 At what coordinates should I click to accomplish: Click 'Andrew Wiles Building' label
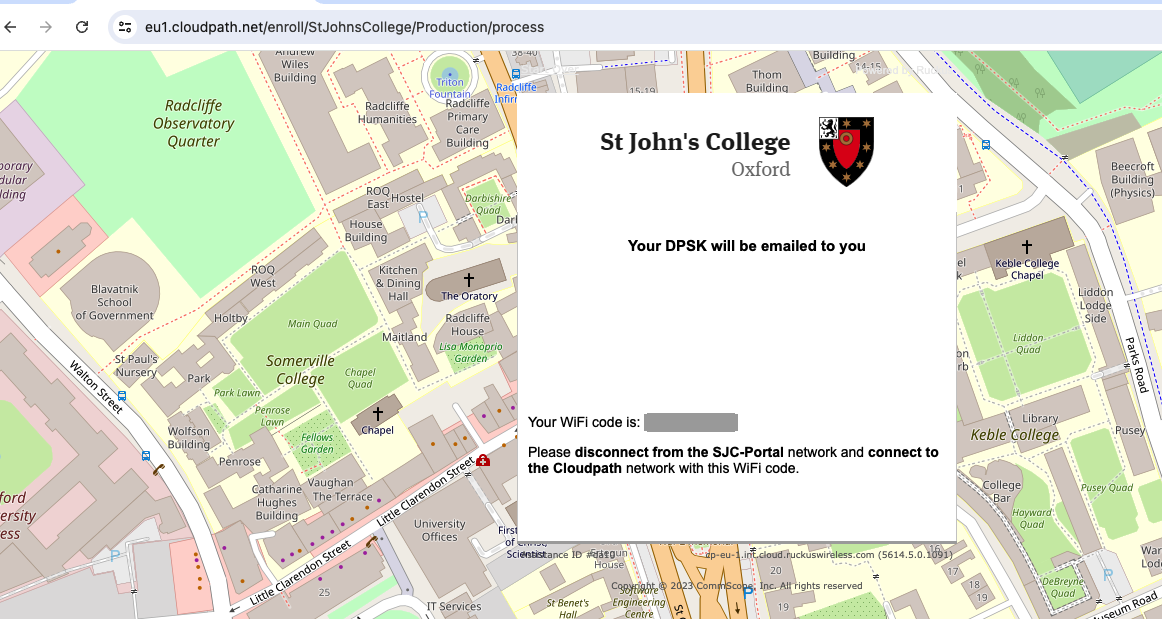tap(295, 65)
